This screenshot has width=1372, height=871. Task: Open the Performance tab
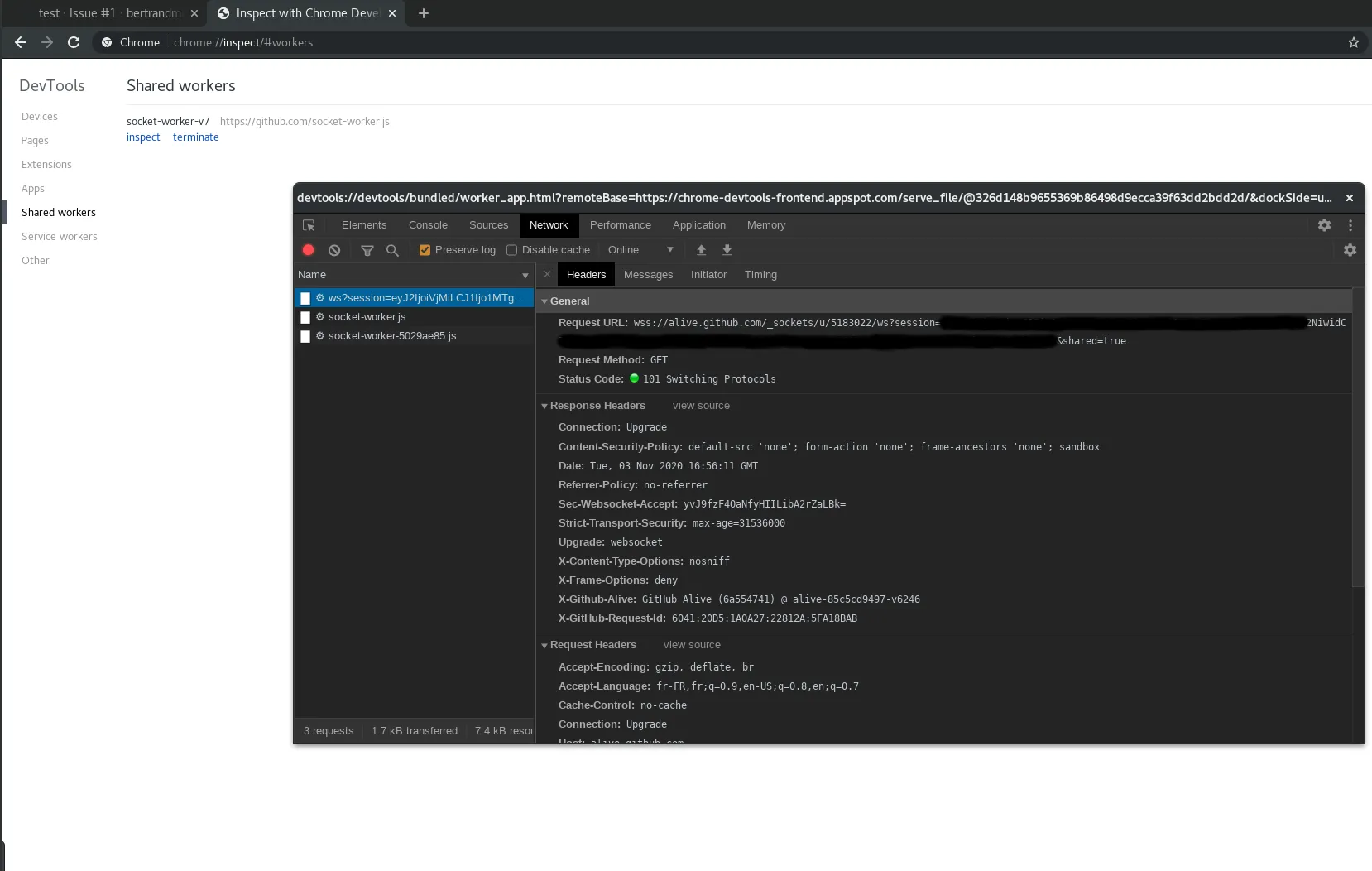click(621, 225)
